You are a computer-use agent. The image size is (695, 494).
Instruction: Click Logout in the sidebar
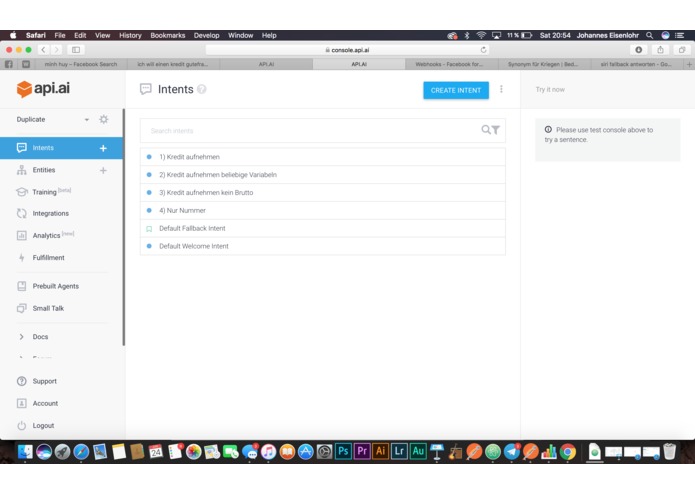coord(43,425)
